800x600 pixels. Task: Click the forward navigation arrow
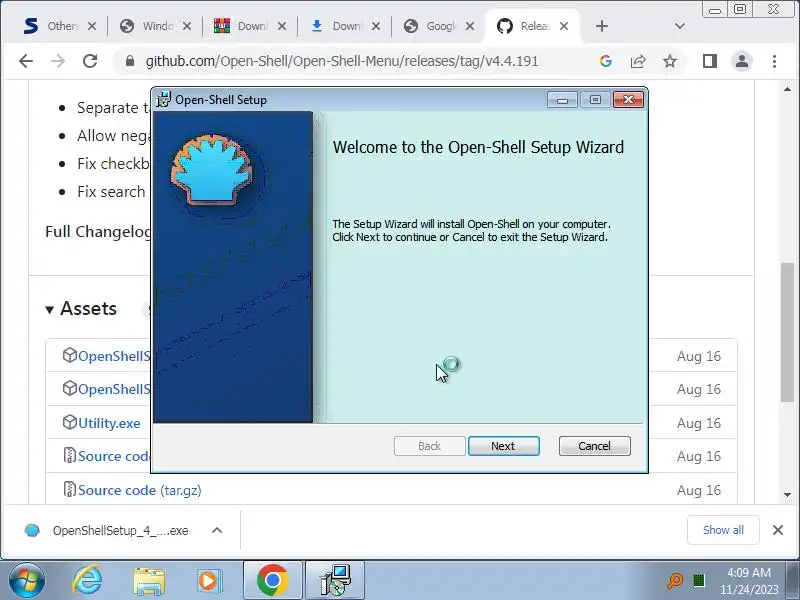(x=58, y=61)
